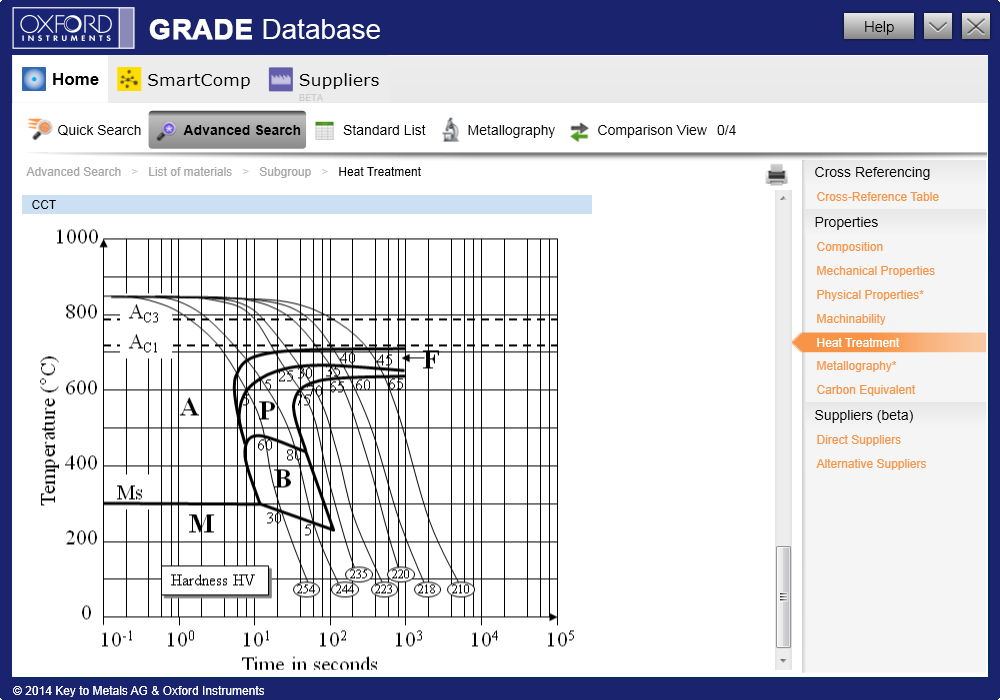Open the Standard List
The height and width of the screenshot is (700, 1000).
pyautogui.click(x=371, y=130)
